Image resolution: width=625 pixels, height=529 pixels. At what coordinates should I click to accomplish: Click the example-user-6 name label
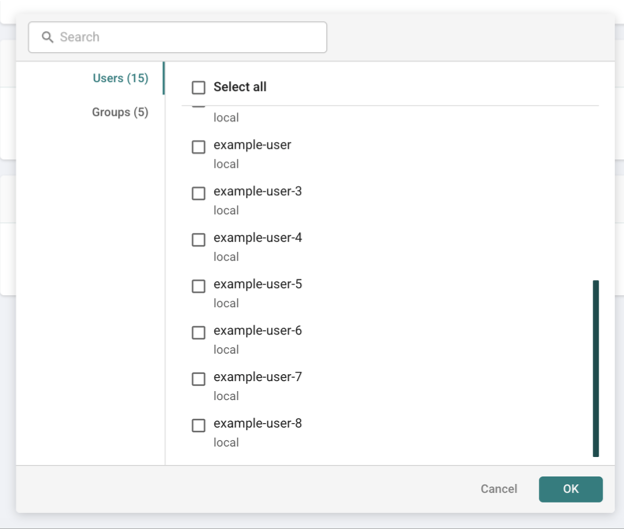point(257,330)
